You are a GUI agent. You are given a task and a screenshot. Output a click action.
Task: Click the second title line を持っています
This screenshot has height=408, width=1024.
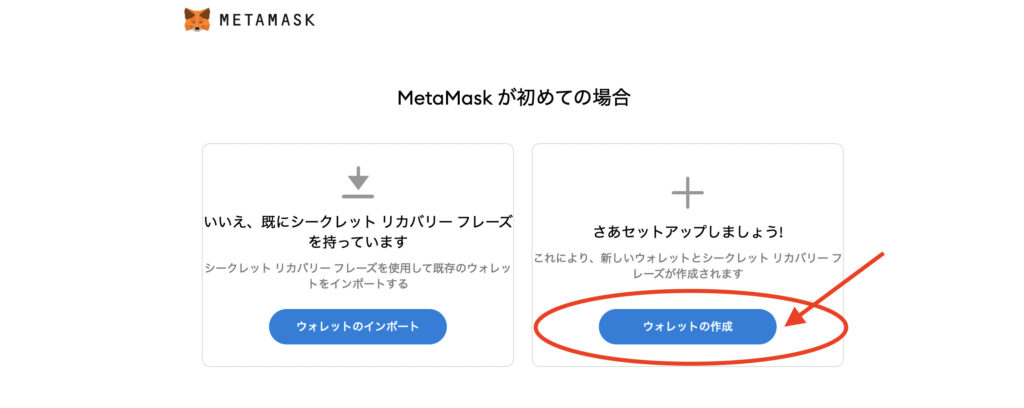(358, 242)
